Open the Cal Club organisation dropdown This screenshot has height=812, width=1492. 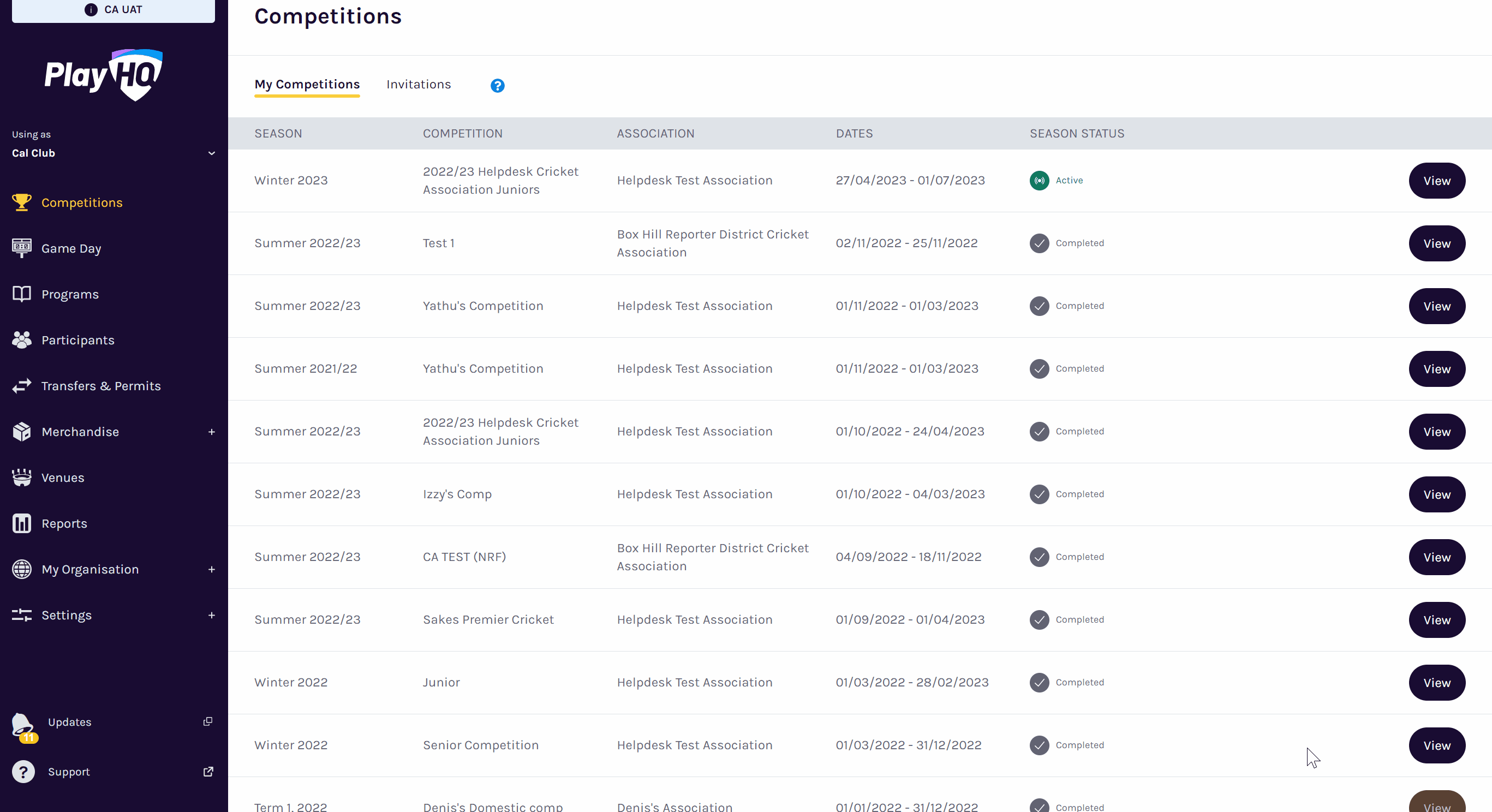click(x=114, y=153)
